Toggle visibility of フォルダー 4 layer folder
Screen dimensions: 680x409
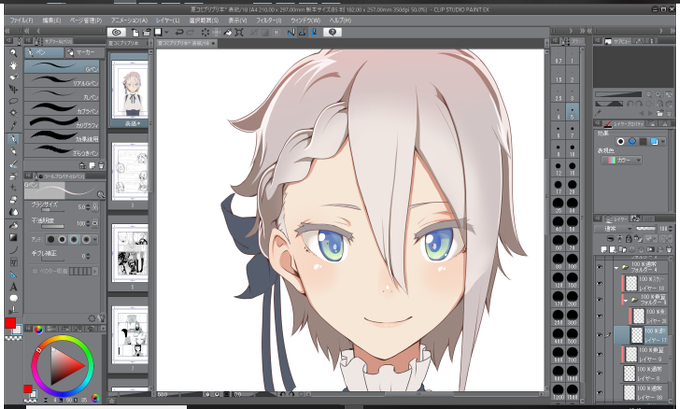(x=600, y=267)
